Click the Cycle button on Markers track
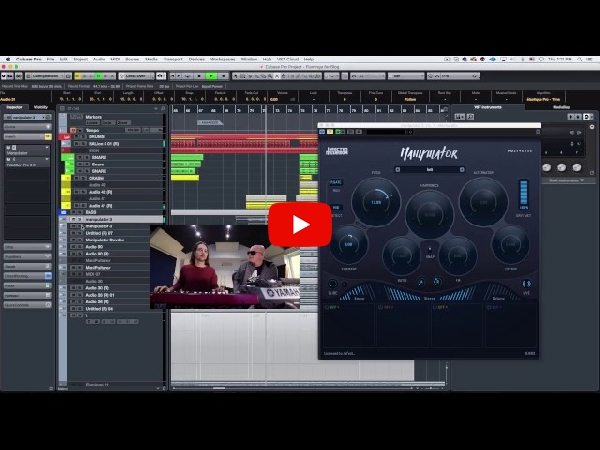This screenshot has width=600, height=450. tap(108, 122)
